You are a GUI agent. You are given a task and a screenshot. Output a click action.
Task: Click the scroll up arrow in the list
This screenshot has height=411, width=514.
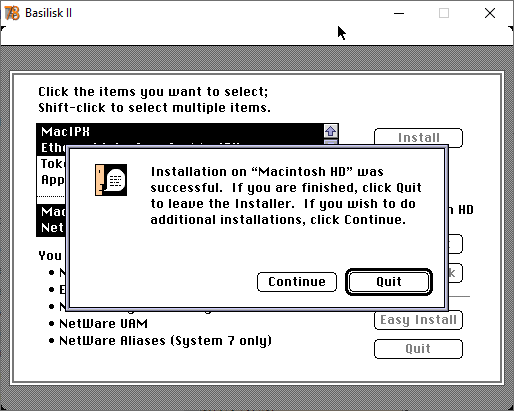point(331,131)
